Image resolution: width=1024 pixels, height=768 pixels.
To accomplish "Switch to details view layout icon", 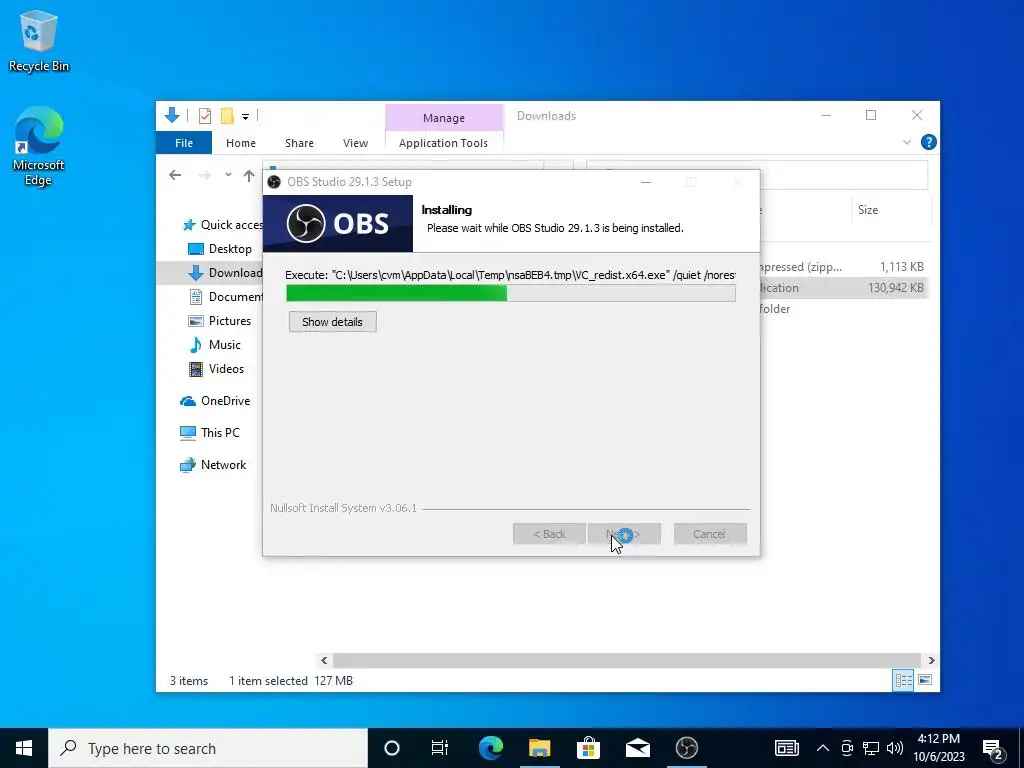I will [x=903, y=680].
